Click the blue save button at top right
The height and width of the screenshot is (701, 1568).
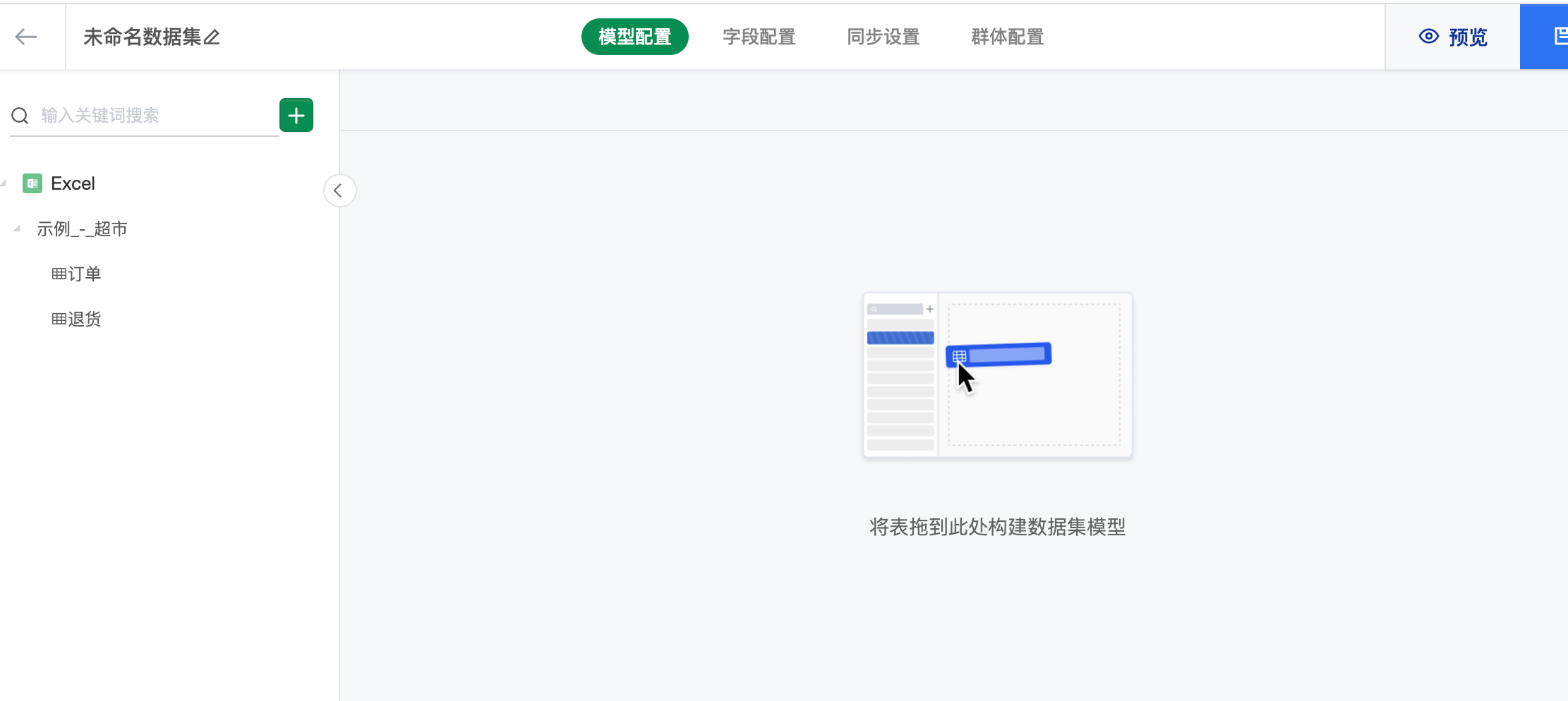coord(1544,37)
